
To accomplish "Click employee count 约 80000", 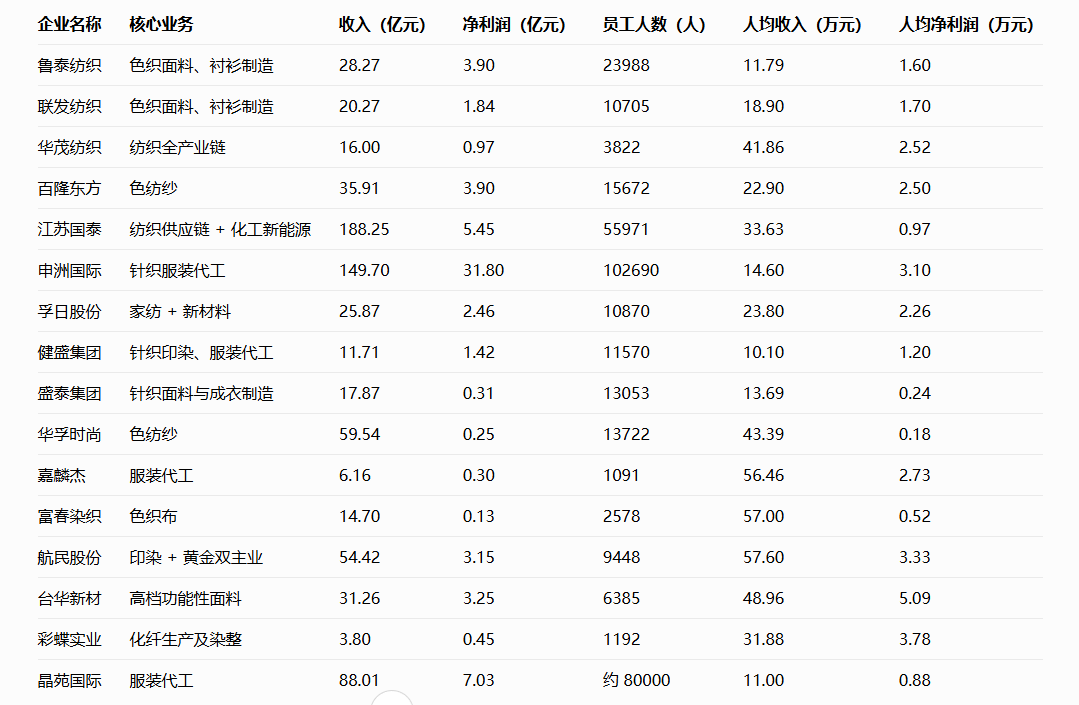I will pyautogui.click(x=637, y=680).
